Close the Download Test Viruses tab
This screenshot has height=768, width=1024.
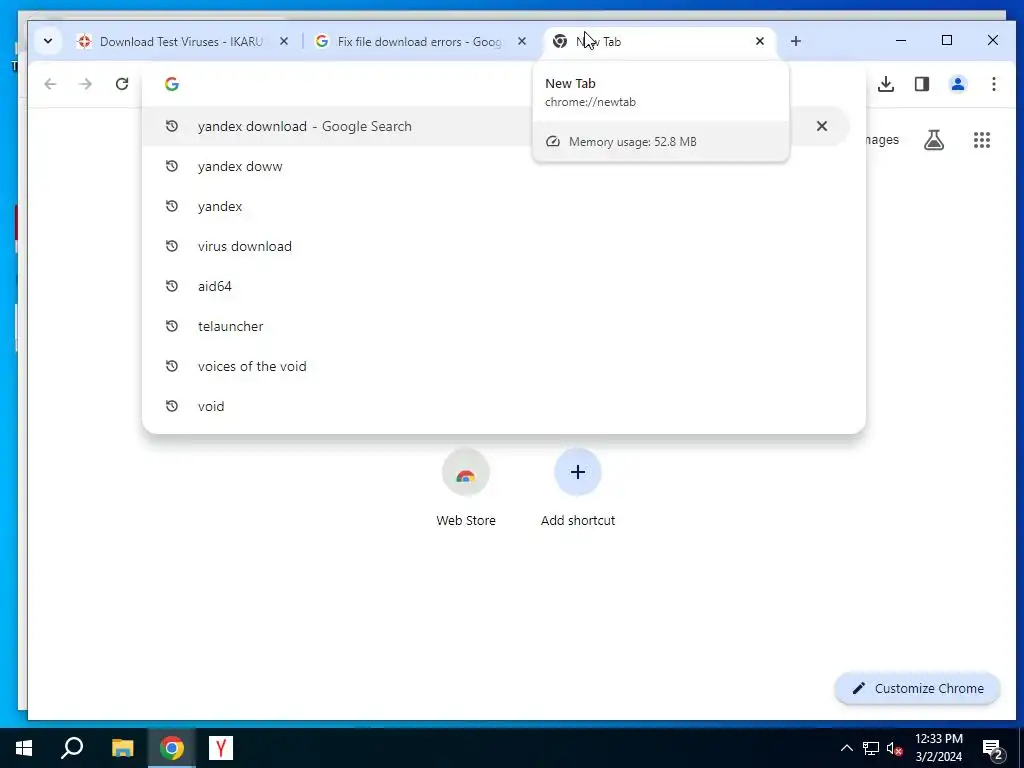click(283, 41)
